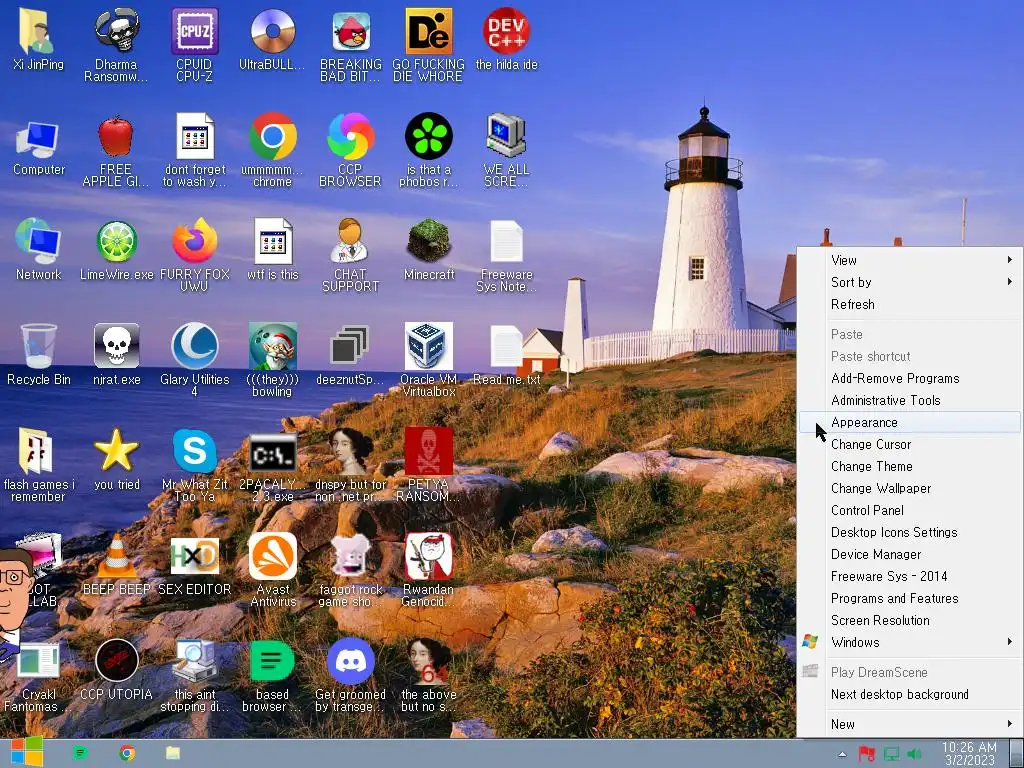Open Control Panel from context menu
The width and height of the screenshot is (1024, 768).
click(910, 510)
